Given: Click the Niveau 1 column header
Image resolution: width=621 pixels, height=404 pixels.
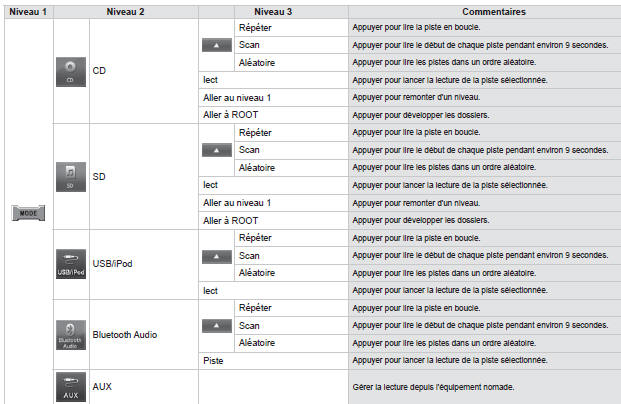Looking at the screenshot, I should 28,12.
